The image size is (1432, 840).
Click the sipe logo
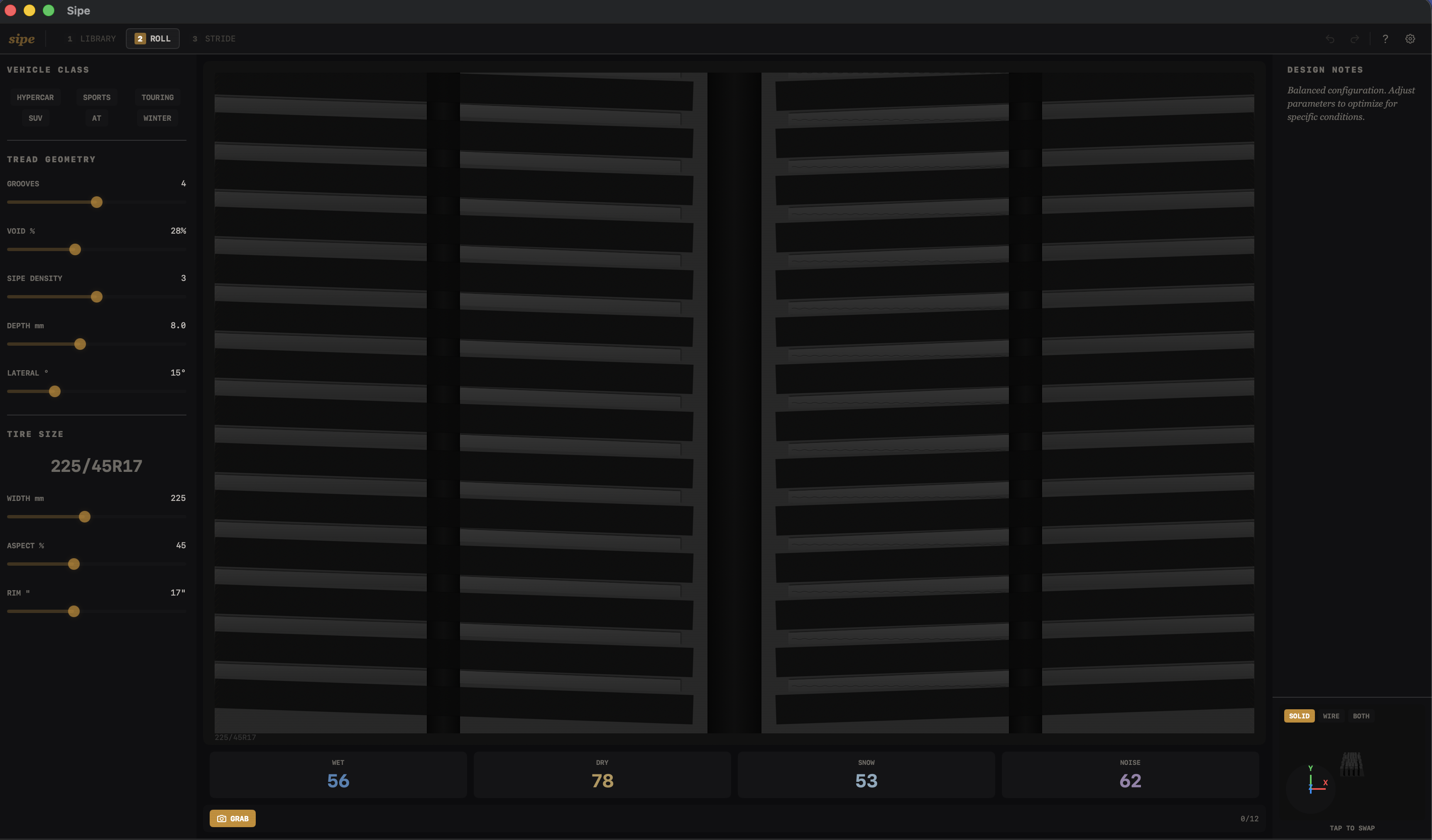coord(22,39)
